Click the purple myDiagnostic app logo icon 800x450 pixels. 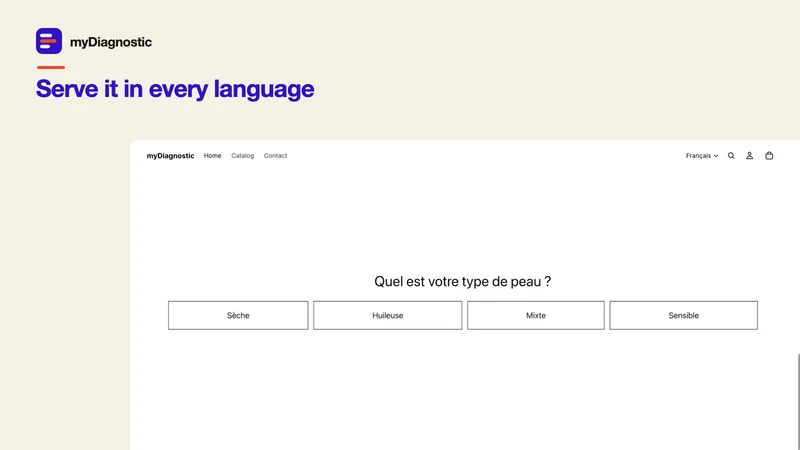49,41
